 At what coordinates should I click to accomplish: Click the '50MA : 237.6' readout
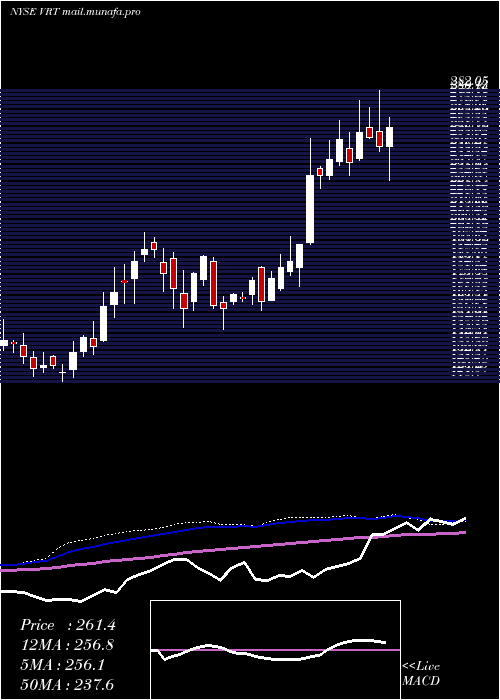67,684
